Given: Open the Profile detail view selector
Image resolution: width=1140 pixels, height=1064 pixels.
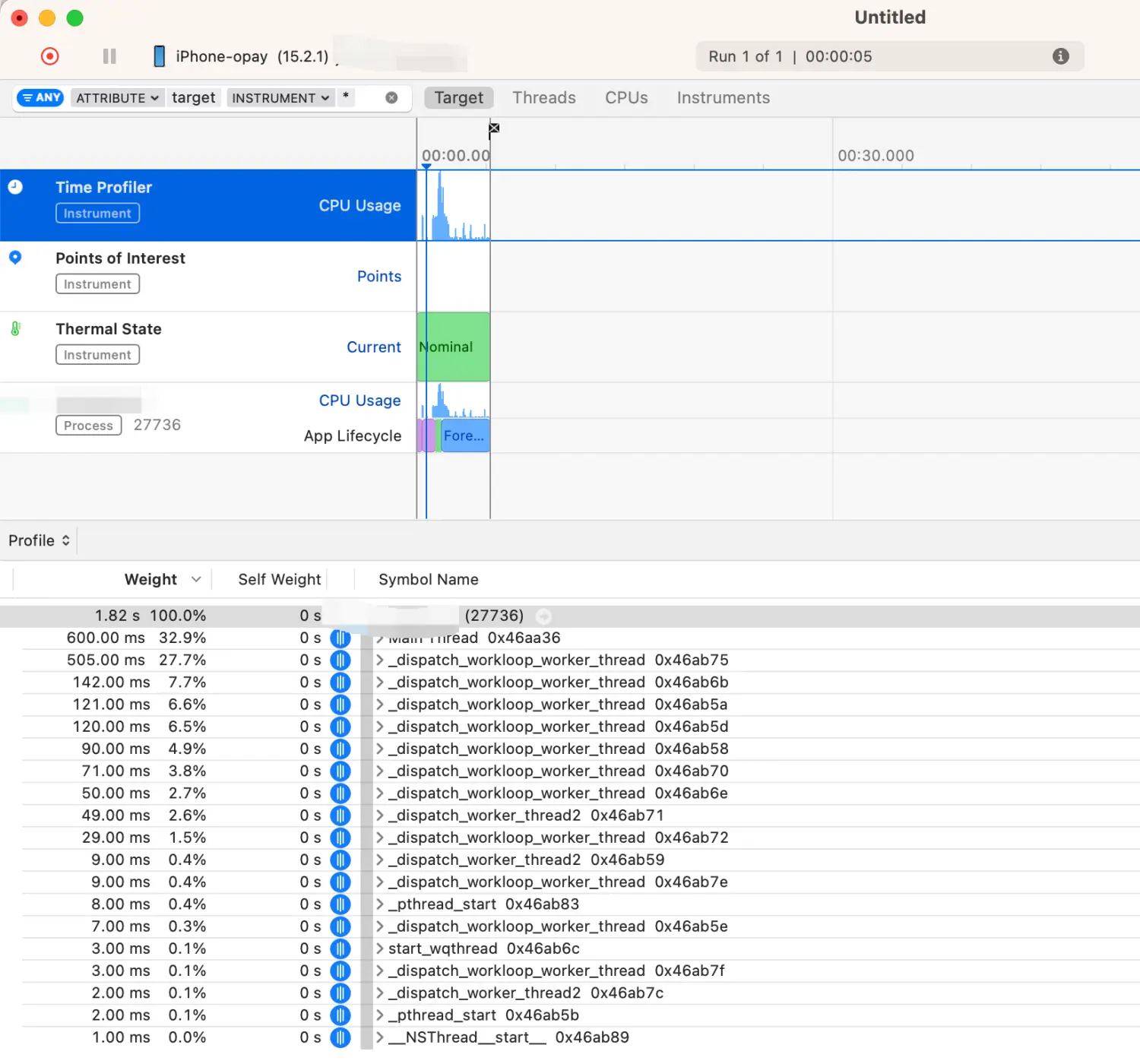Looking at the screenshot, I should (x=39, y=540).
